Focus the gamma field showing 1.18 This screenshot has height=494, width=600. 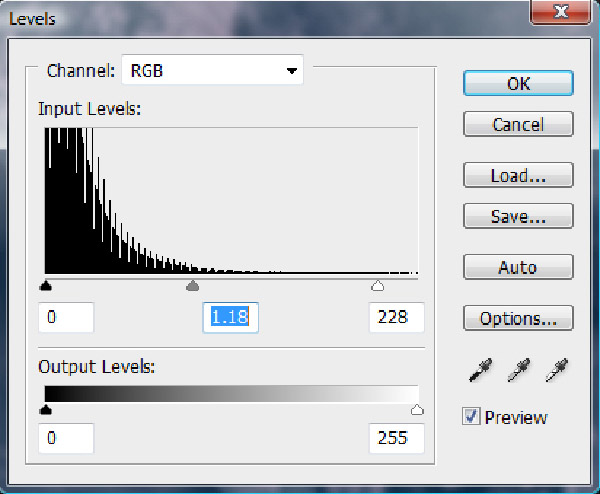[231, 317]
